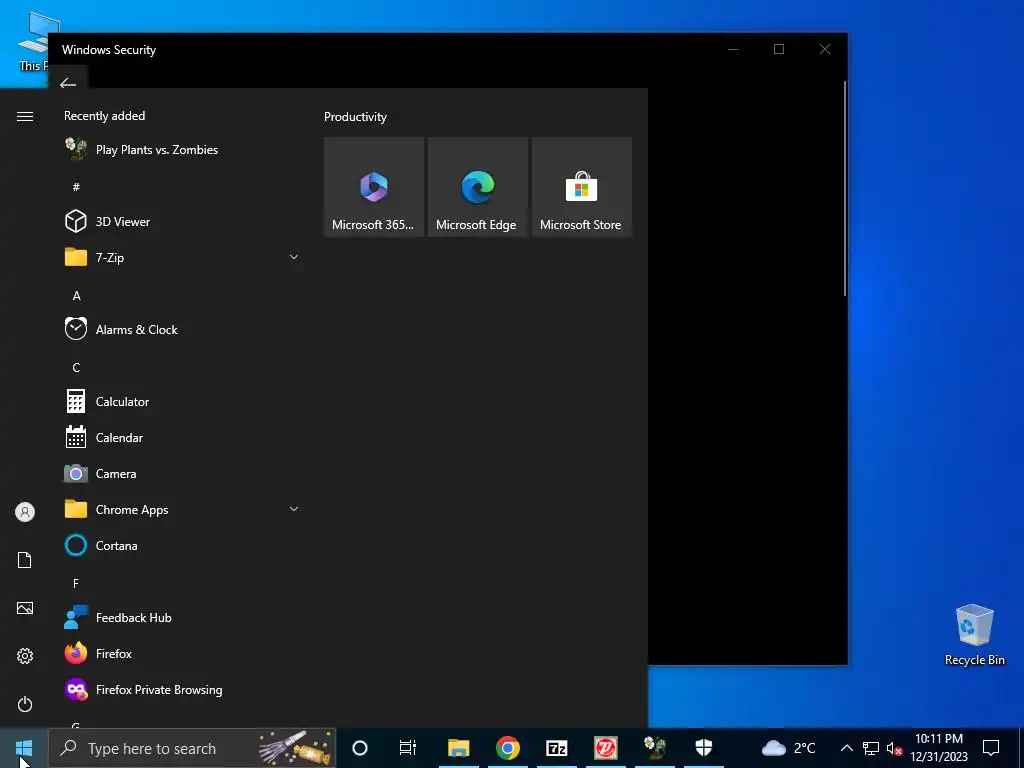Open Alarms & Clock
This screenshot has height=768, width=1024.
[182, 330]
